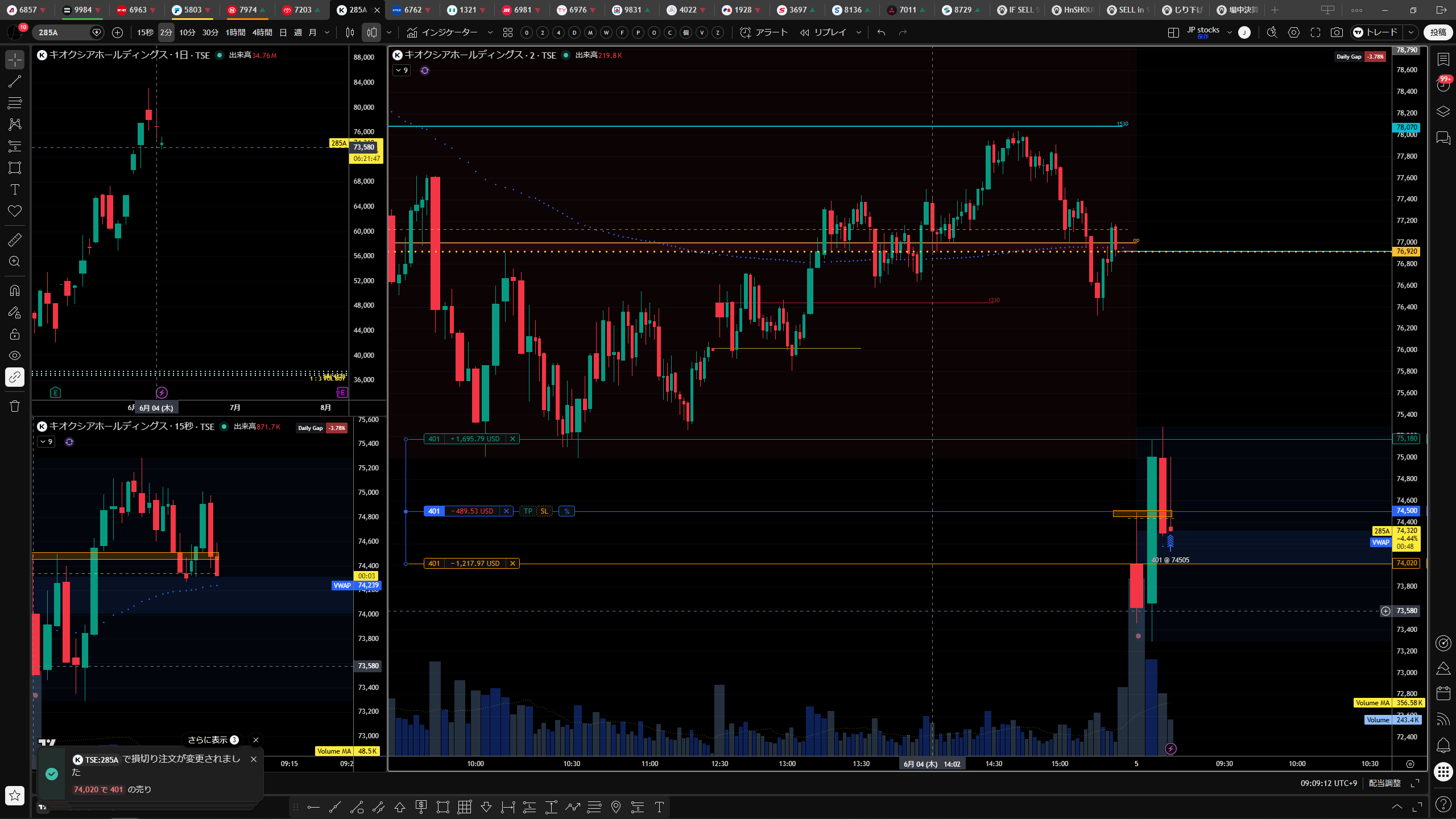Toggle lock all drawings

click(15, 334)
